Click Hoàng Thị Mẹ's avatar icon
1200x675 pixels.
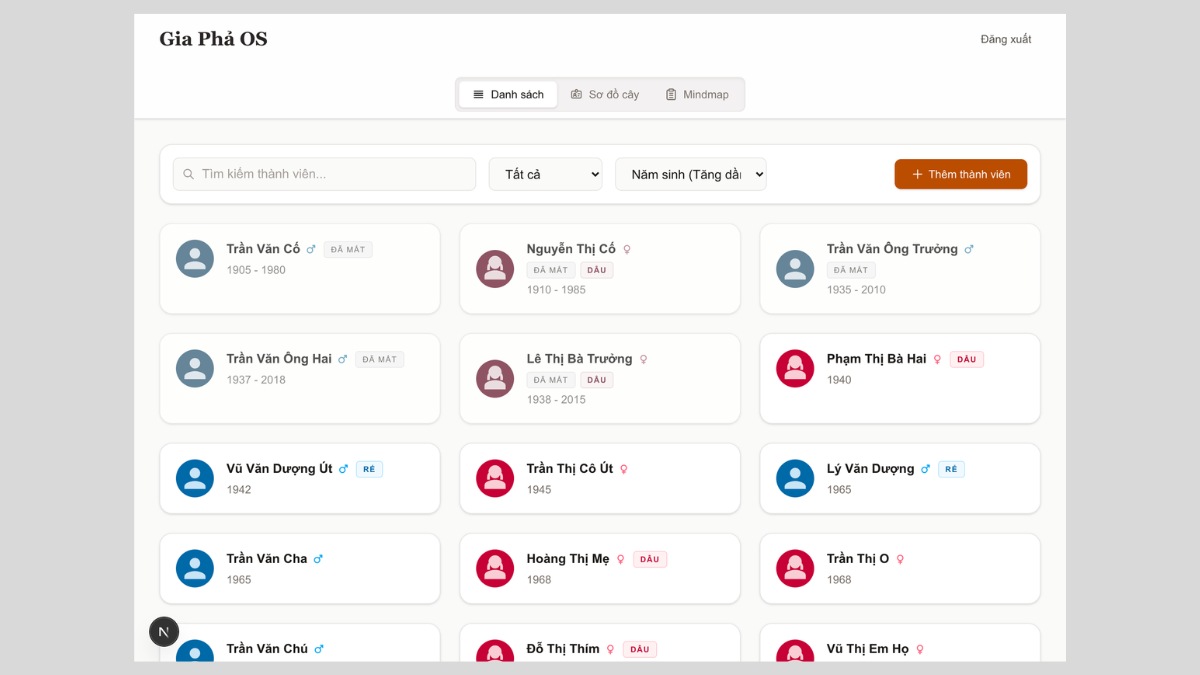point(495,569)
